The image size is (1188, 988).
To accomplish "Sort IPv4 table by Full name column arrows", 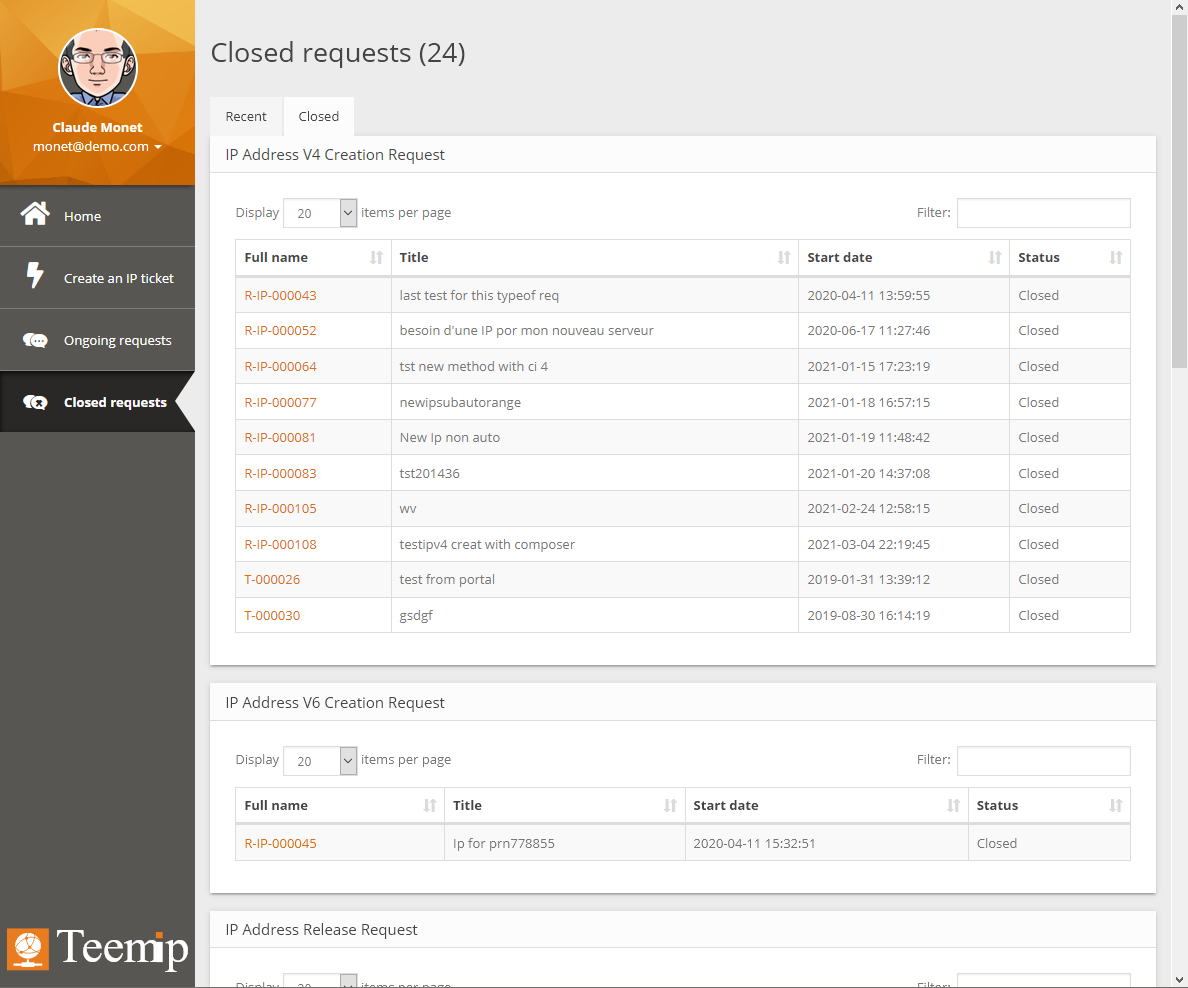I will point(376,258).
